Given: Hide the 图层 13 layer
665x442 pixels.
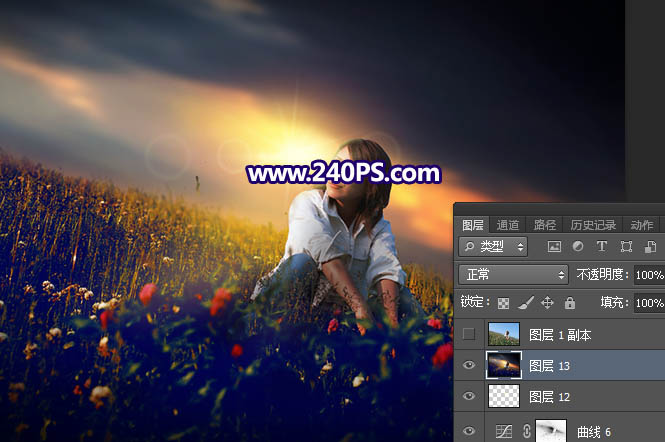Looking at the screenshot, I should (x=469, y=365).
